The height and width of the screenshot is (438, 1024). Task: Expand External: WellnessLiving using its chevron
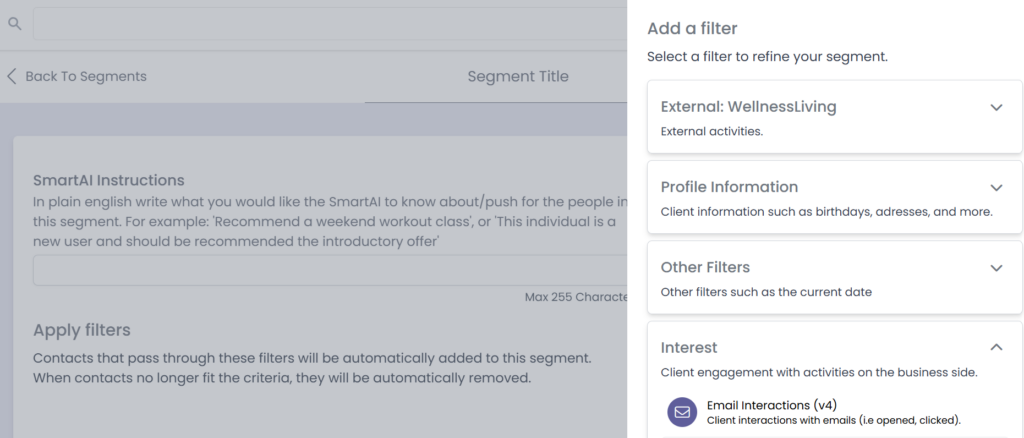click(996, 107)
